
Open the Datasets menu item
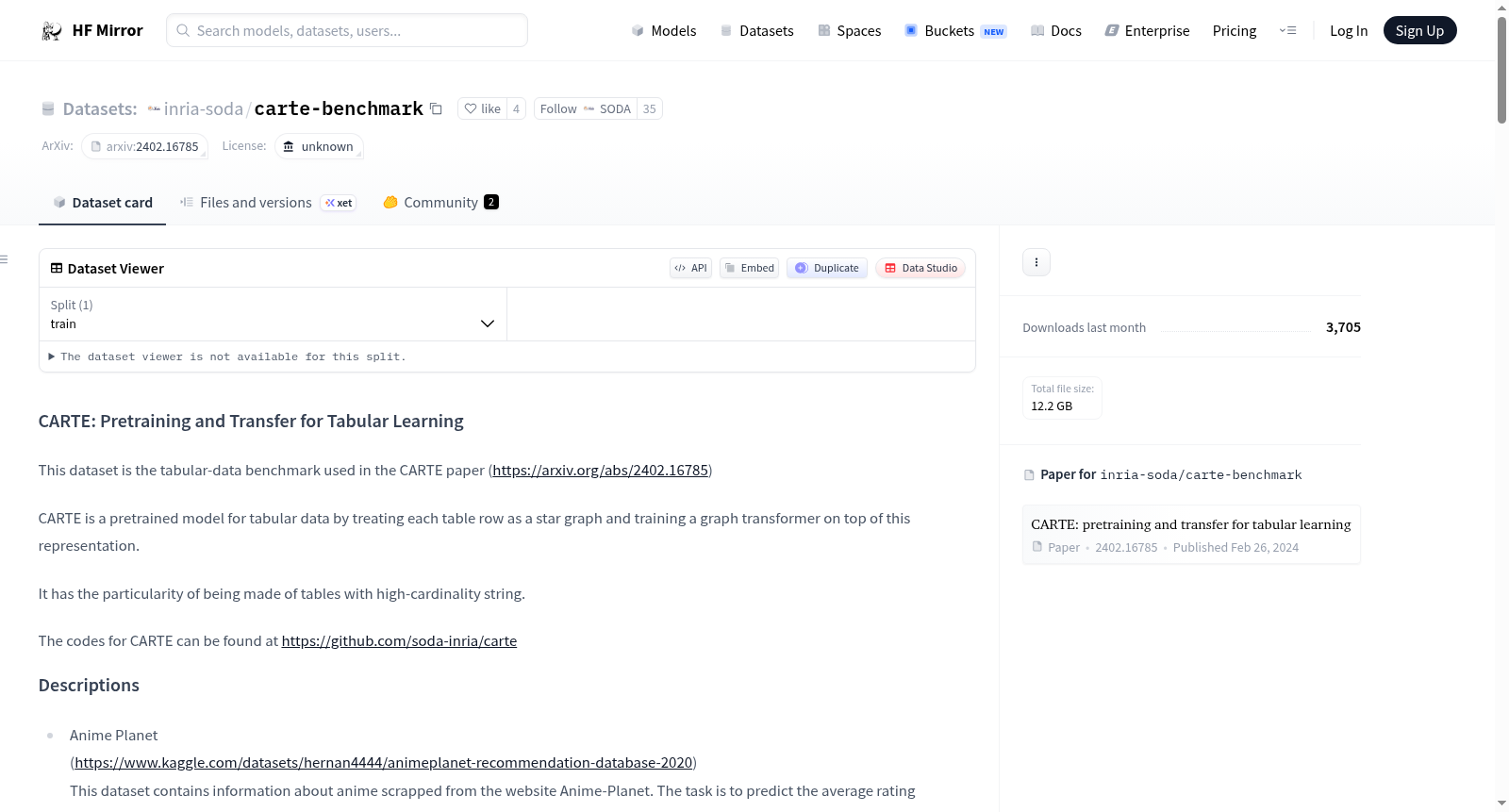(x=757, y=30)
